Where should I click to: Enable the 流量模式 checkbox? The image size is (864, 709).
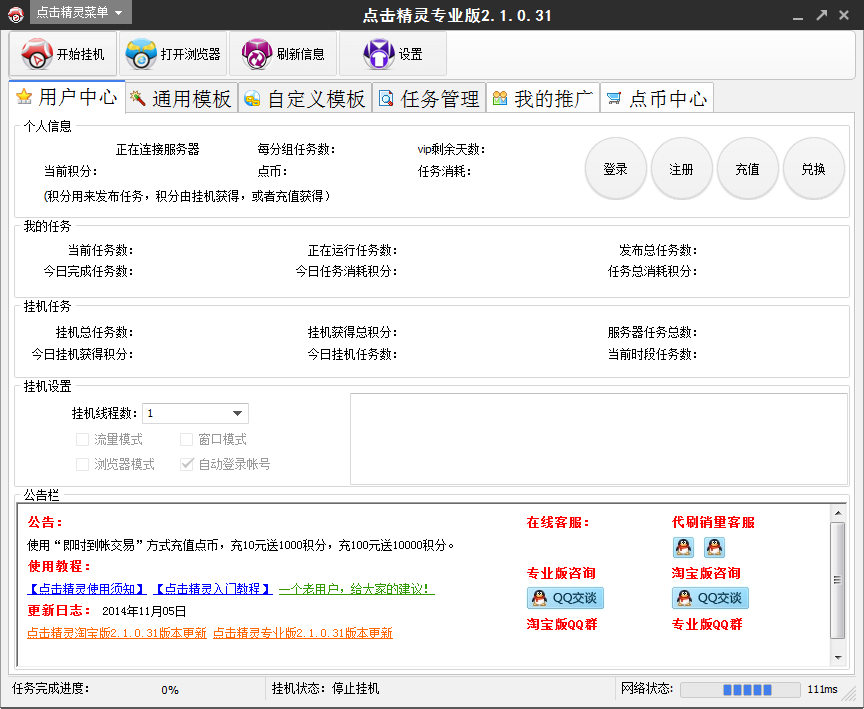pos(83,439)
